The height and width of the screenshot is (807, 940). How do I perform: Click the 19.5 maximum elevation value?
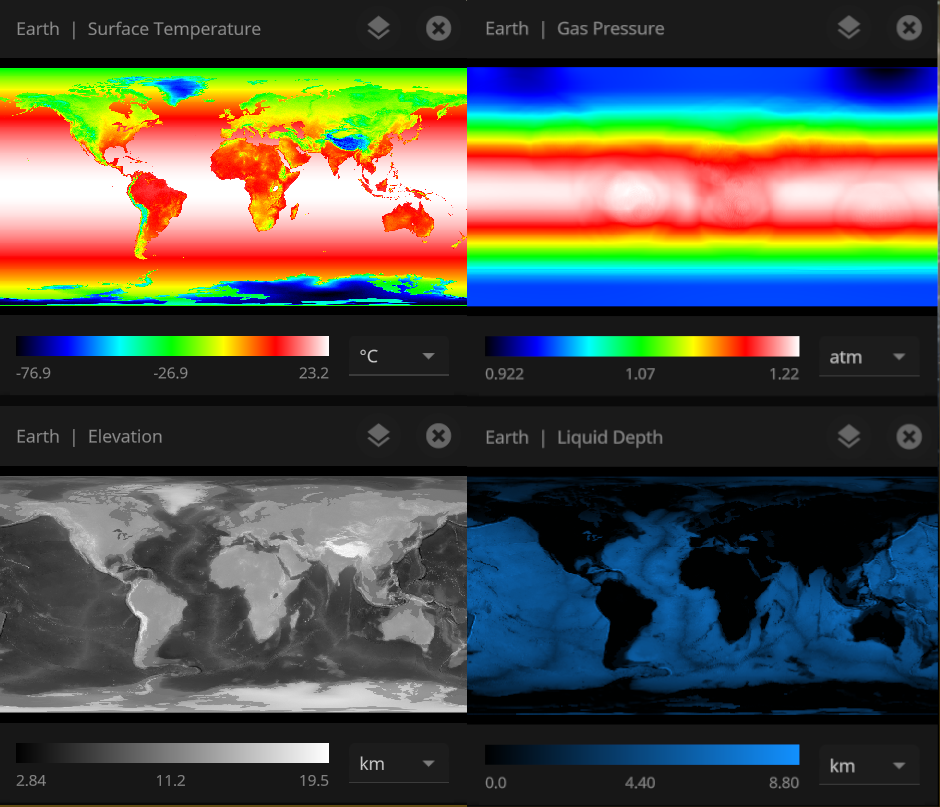pyautogui.click(x=314, y=781)
